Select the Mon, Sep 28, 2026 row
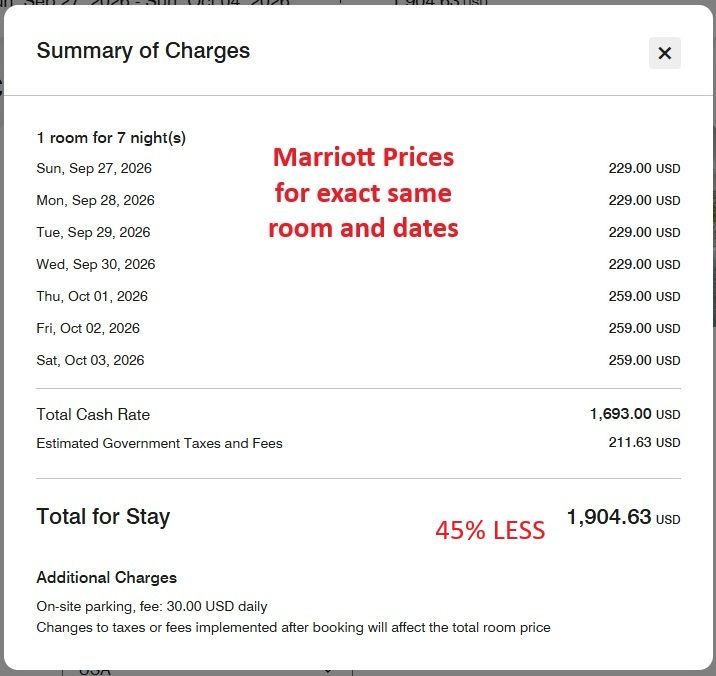This screenshot has height=676, width=716. pyautogui.click(x=358, y=200)
